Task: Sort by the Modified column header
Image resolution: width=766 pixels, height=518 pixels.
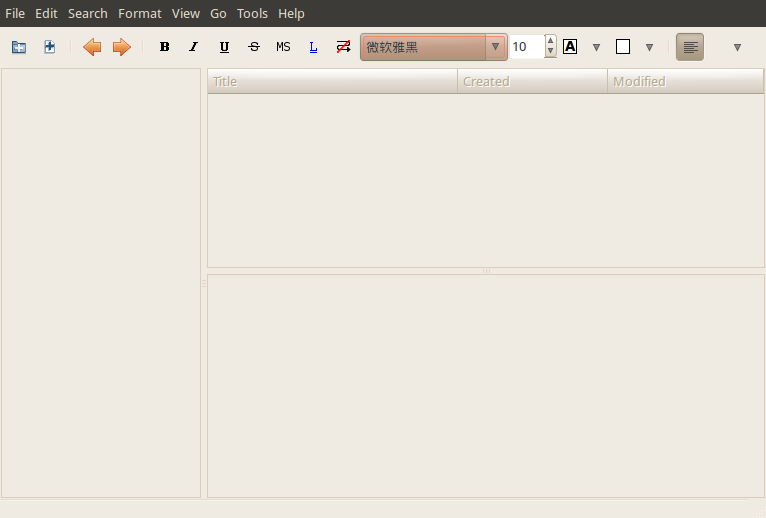Action: (x=685, y=81)
